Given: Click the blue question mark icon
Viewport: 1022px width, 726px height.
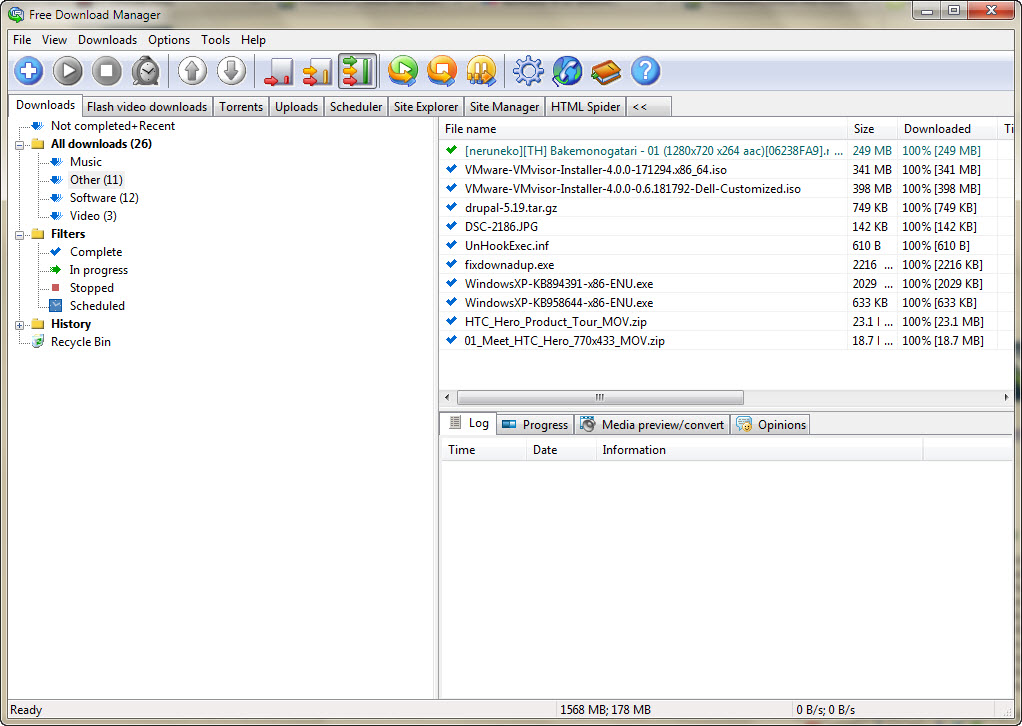Looking at the screenshot, I should click(x=645, y=70).
